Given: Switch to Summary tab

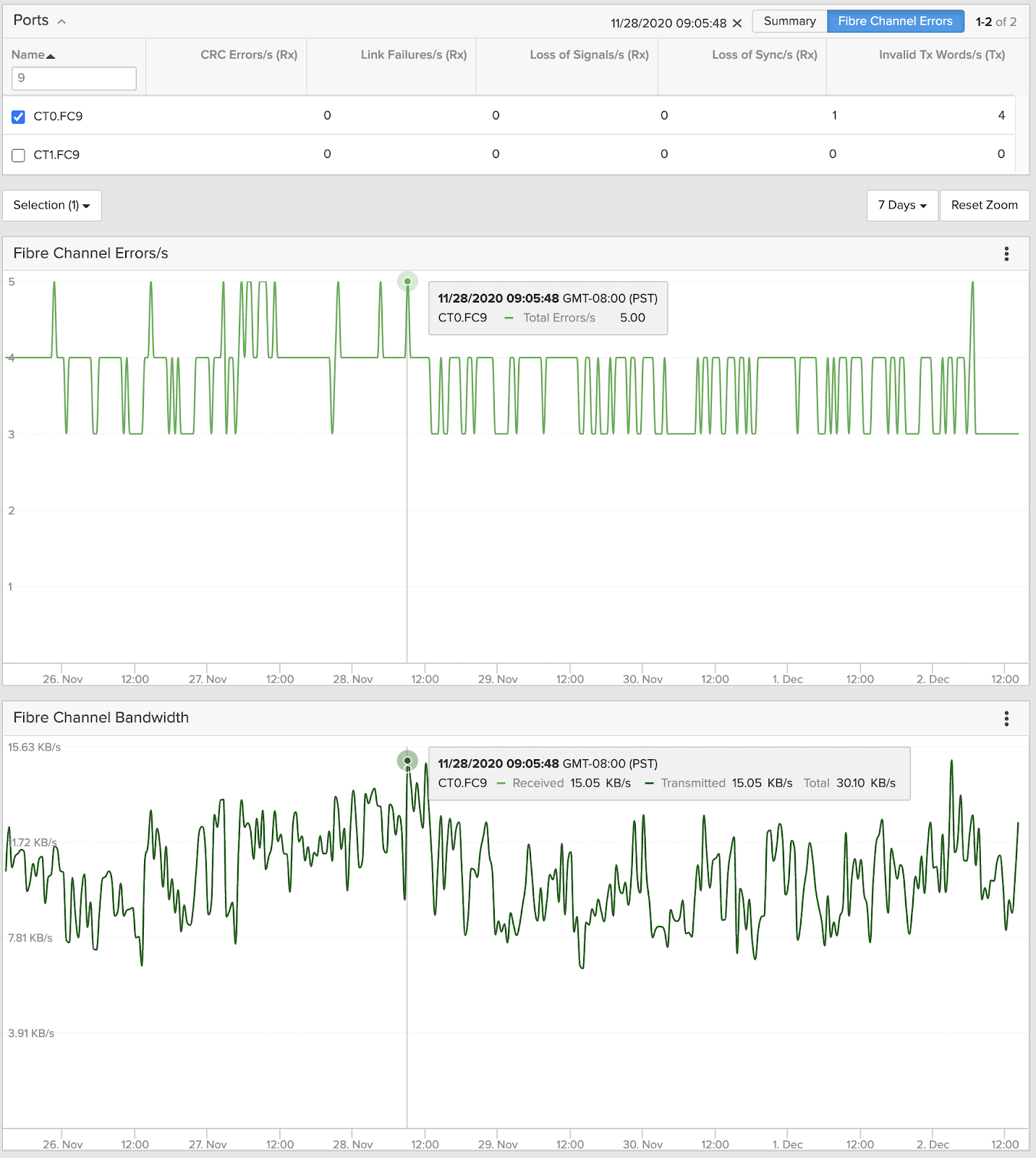Looking at the screenshot, I should tap(789, 21).
